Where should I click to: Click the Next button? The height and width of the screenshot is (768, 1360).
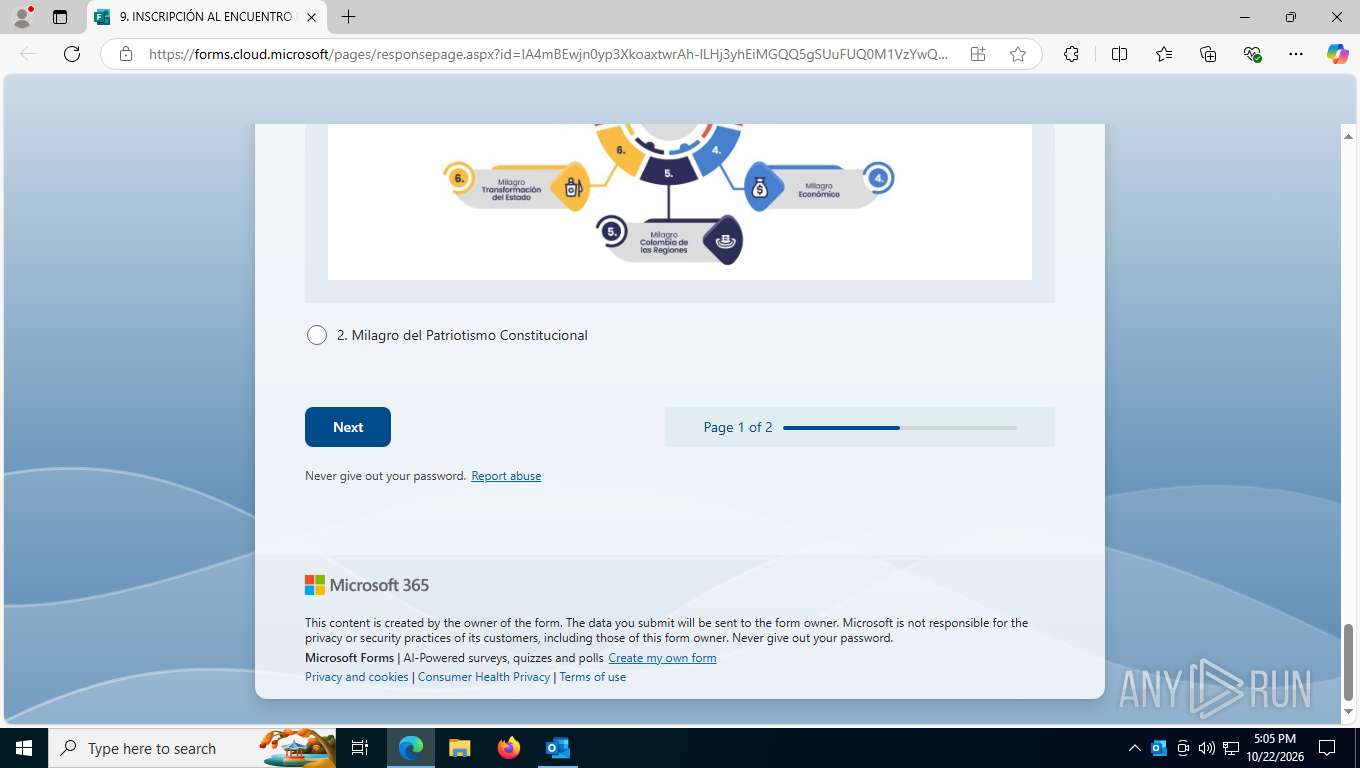(x=348, y=427)
